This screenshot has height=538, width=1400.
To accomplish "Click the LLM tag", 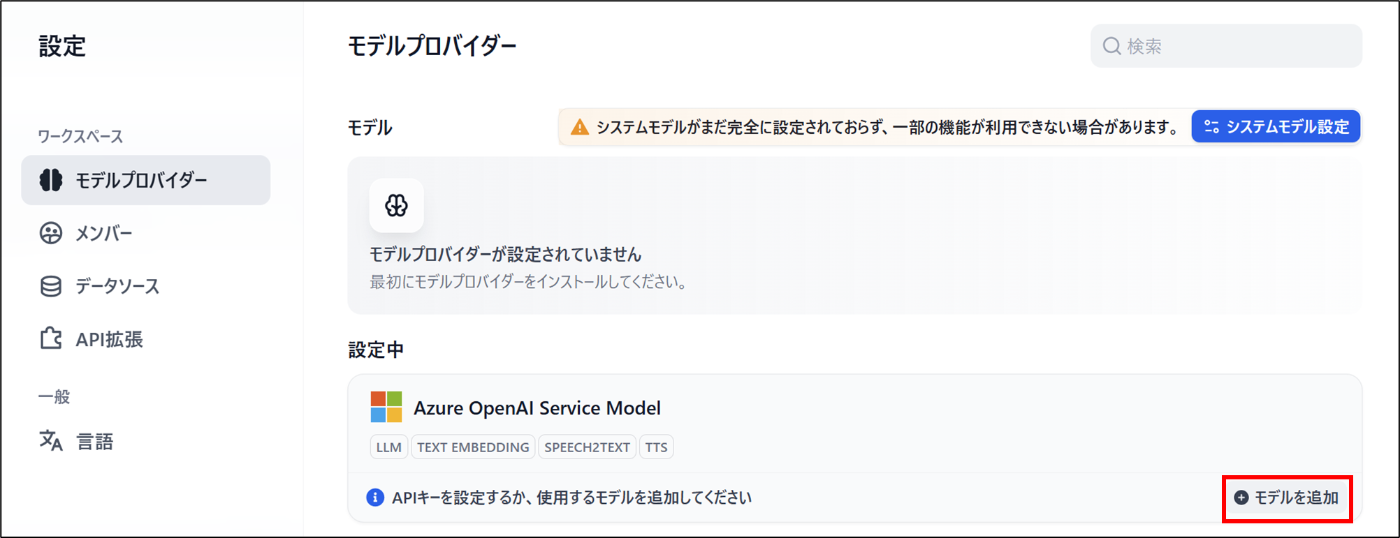I will (388, 447).
